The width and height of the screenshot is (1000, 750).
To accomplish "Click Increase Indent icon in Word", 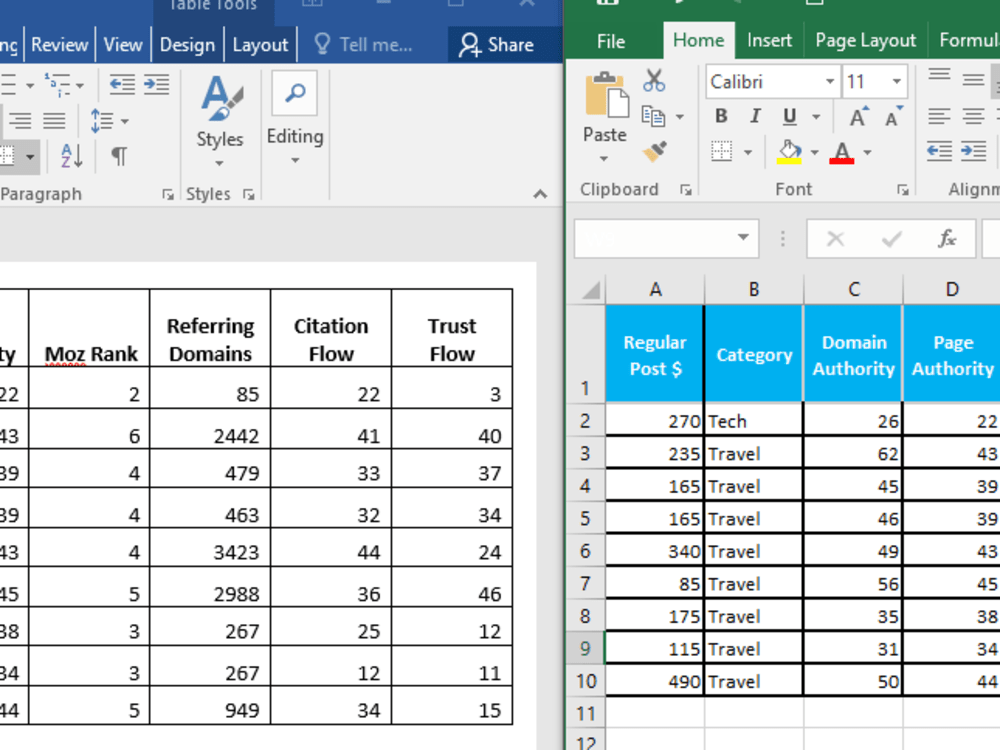I will pyautogui.click(x=156, y=84).
